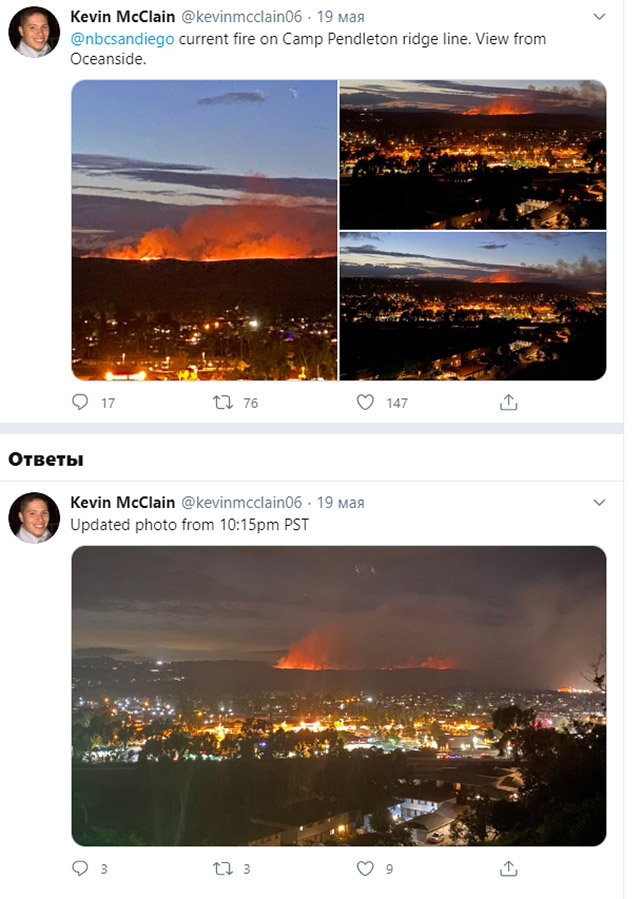Image resolution: width=640 pixels, height=899 pixels.
Task: Open the first tweet's chevron menu
Action: tap(599, 17)
